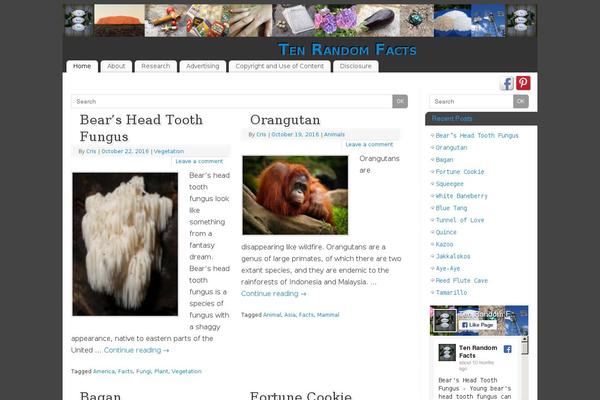Open the Research tab

click(x=155, y=66)
